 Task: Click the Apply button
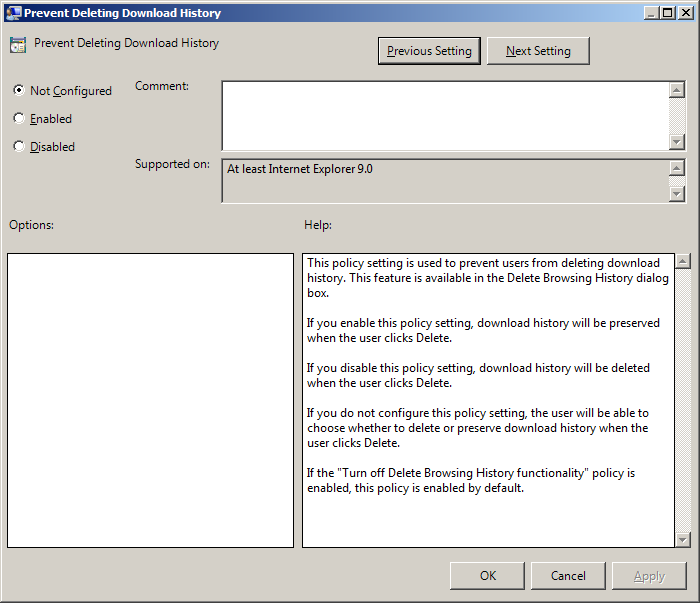click(649, 575)
